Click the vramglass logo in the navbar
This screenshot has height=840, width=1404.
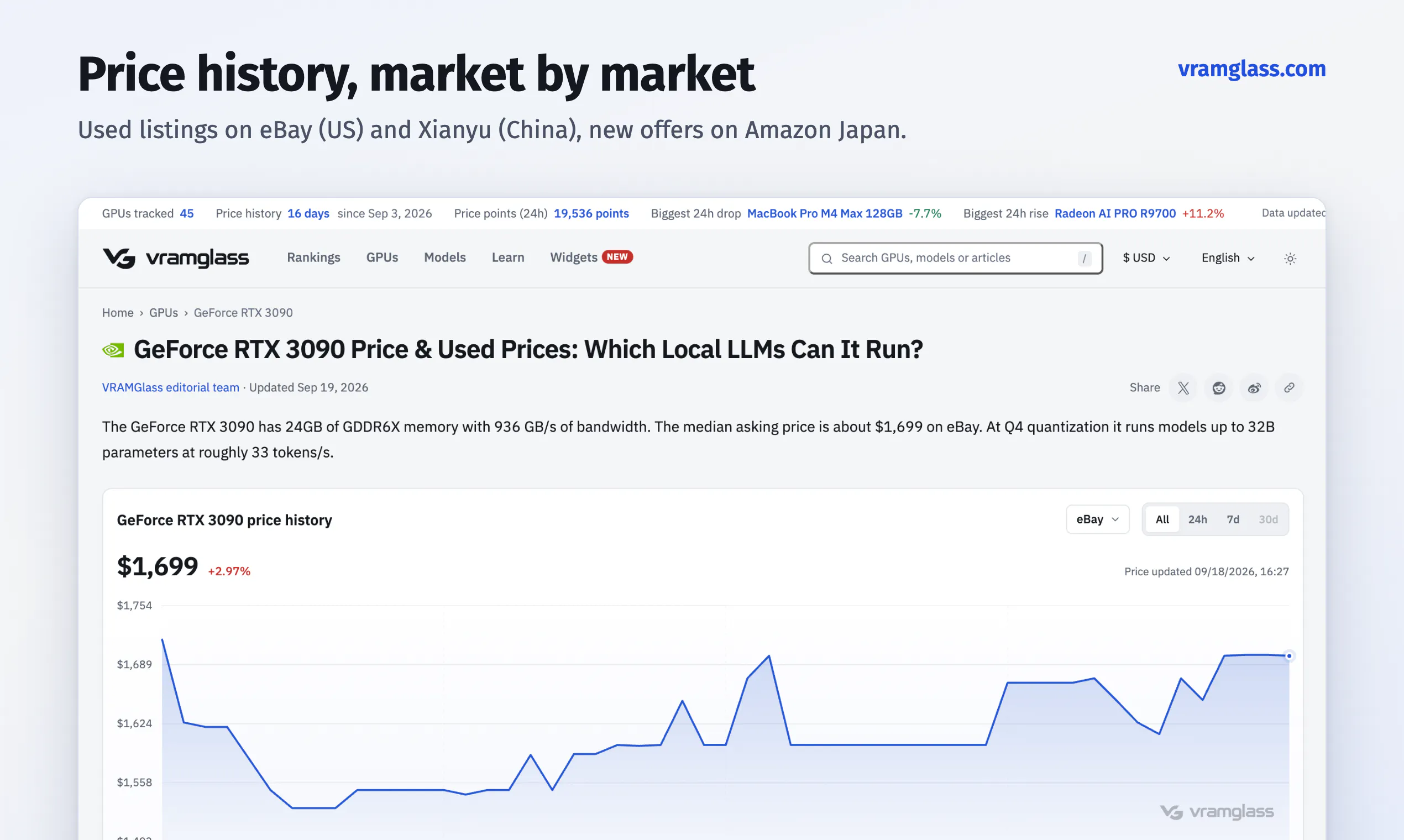point(176,258)
